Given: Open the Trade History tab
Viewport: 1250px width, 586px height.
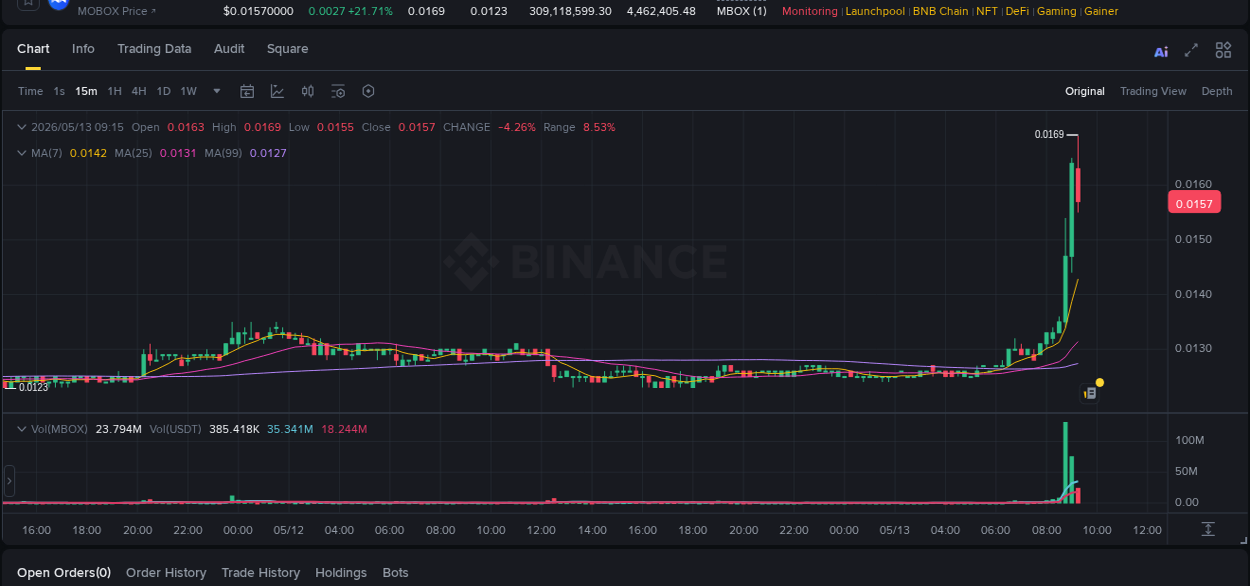Looking at the screenshot, I should coord(260,573).
